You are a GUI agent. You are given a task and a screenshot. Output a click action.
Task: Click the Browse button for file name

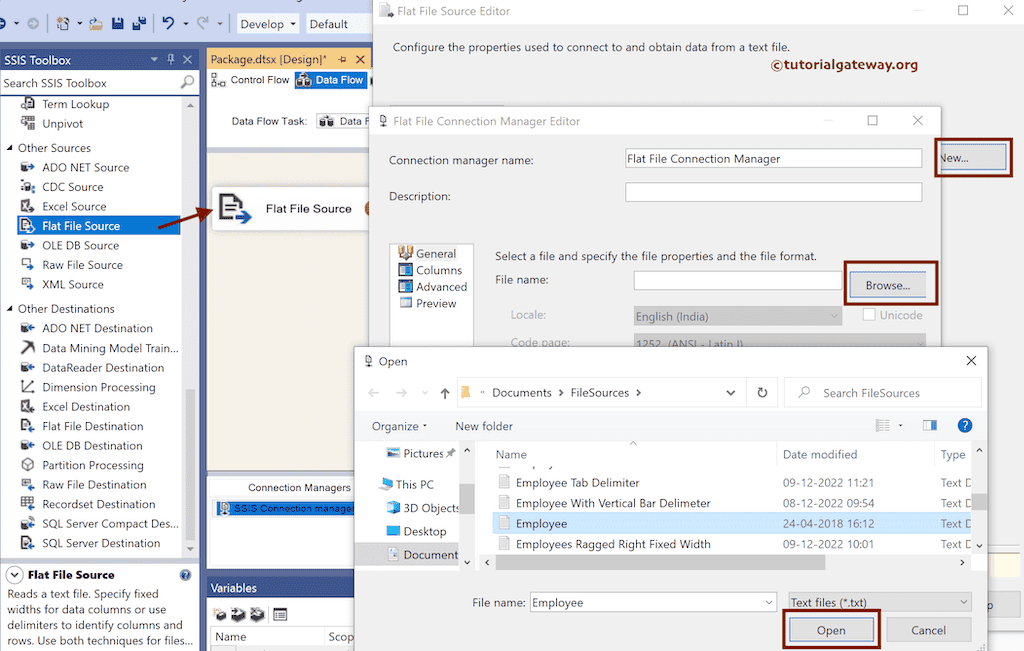coord(889,284)
